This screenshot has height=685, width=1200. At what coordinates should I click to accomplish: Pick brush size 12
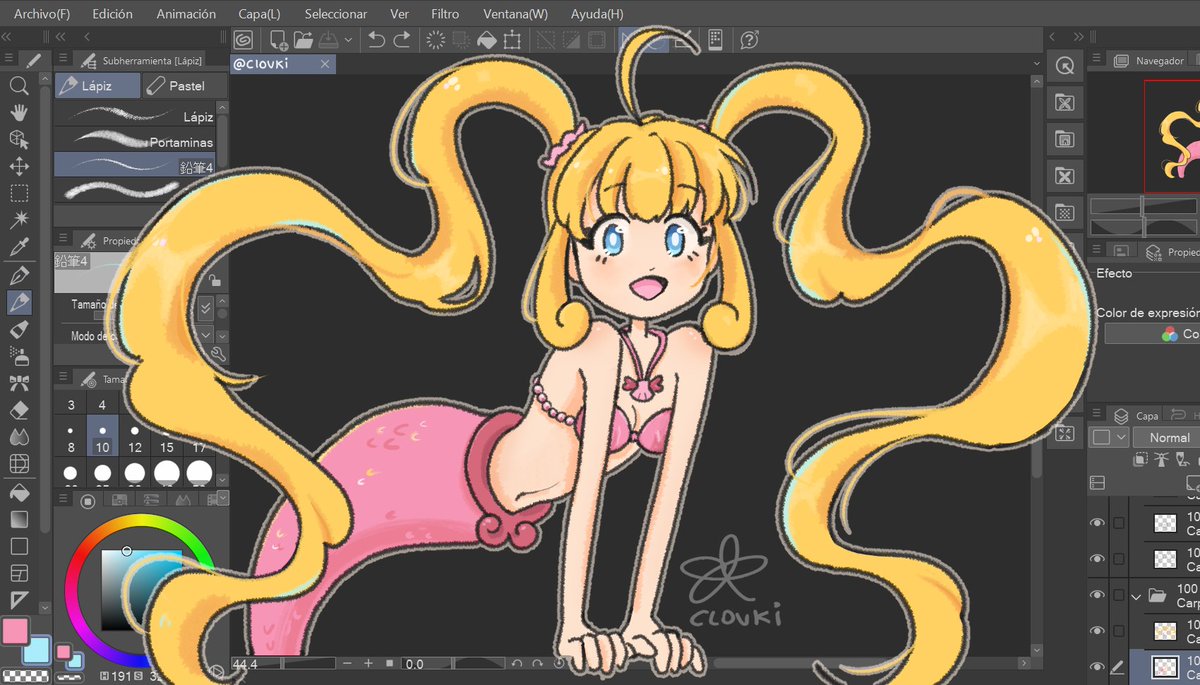click(135, 438)
